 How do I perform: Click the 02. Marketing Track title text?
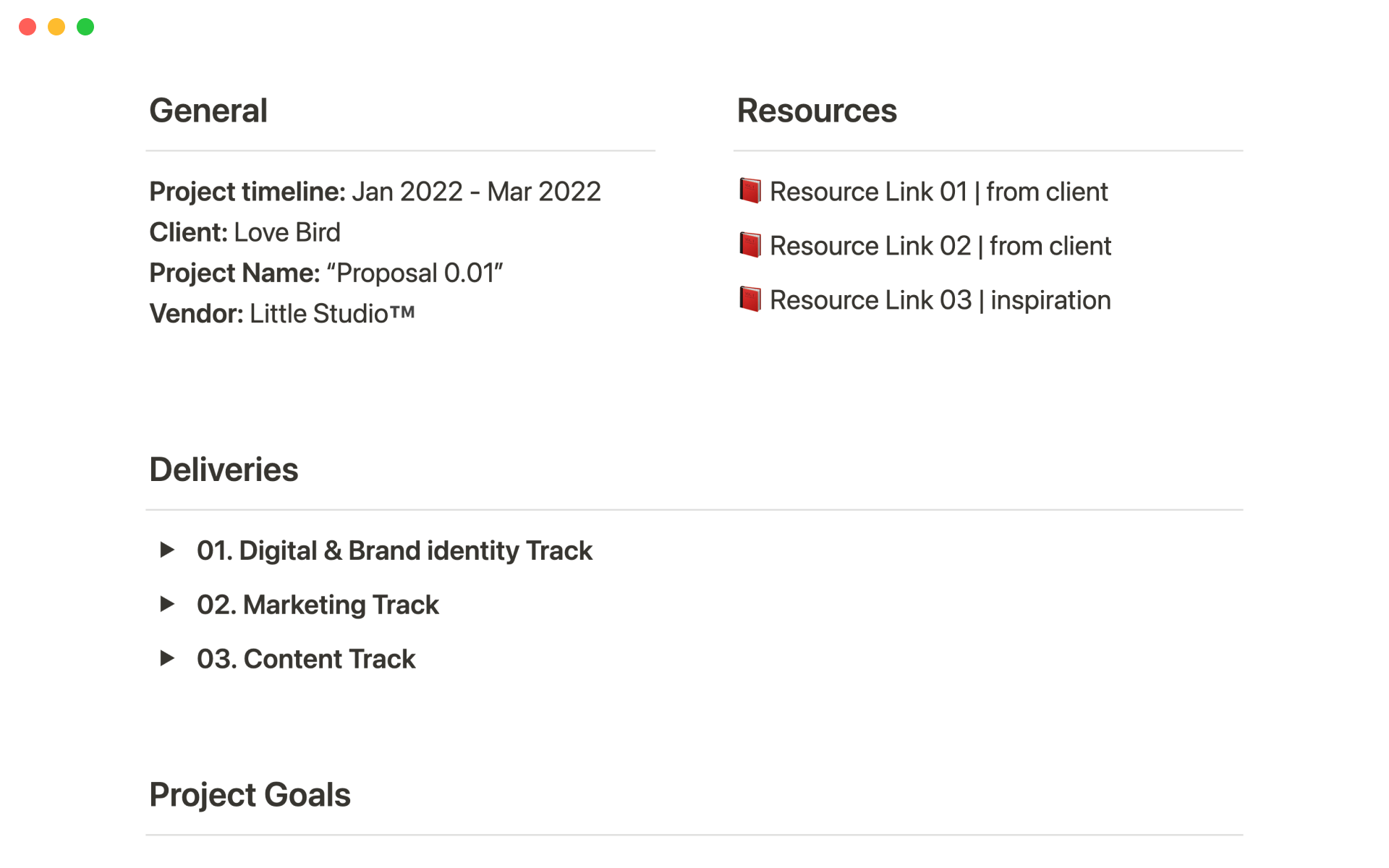pyautogui.click(x=318, y=605)
